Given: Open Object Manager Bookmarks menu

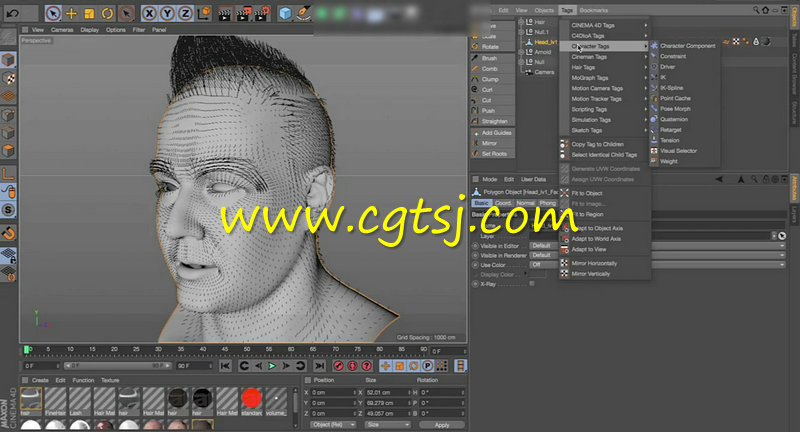Looking at the screenshot, I should 593,10.
